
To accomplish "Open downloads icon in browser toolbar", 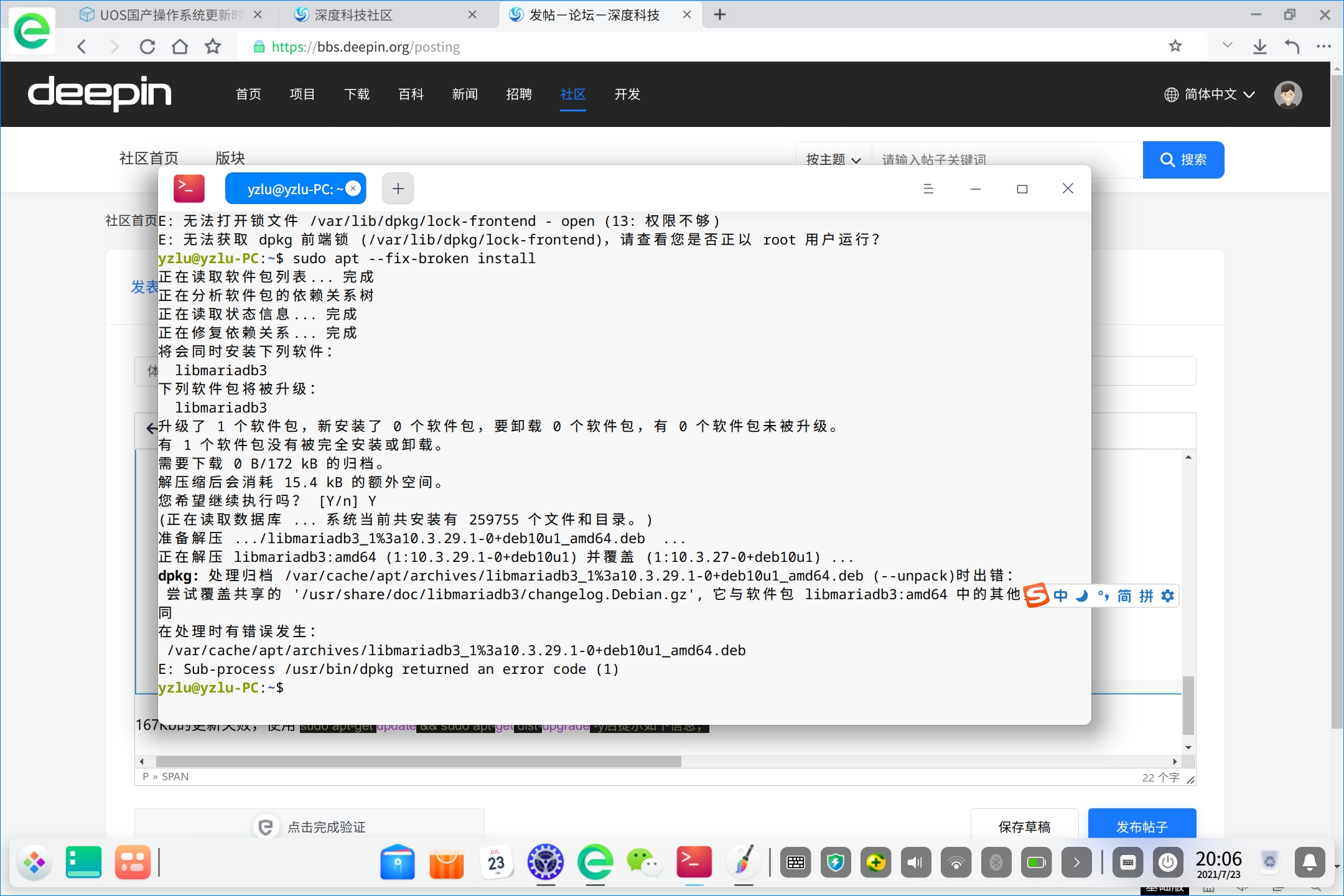I will click(x=1260, y=47).
